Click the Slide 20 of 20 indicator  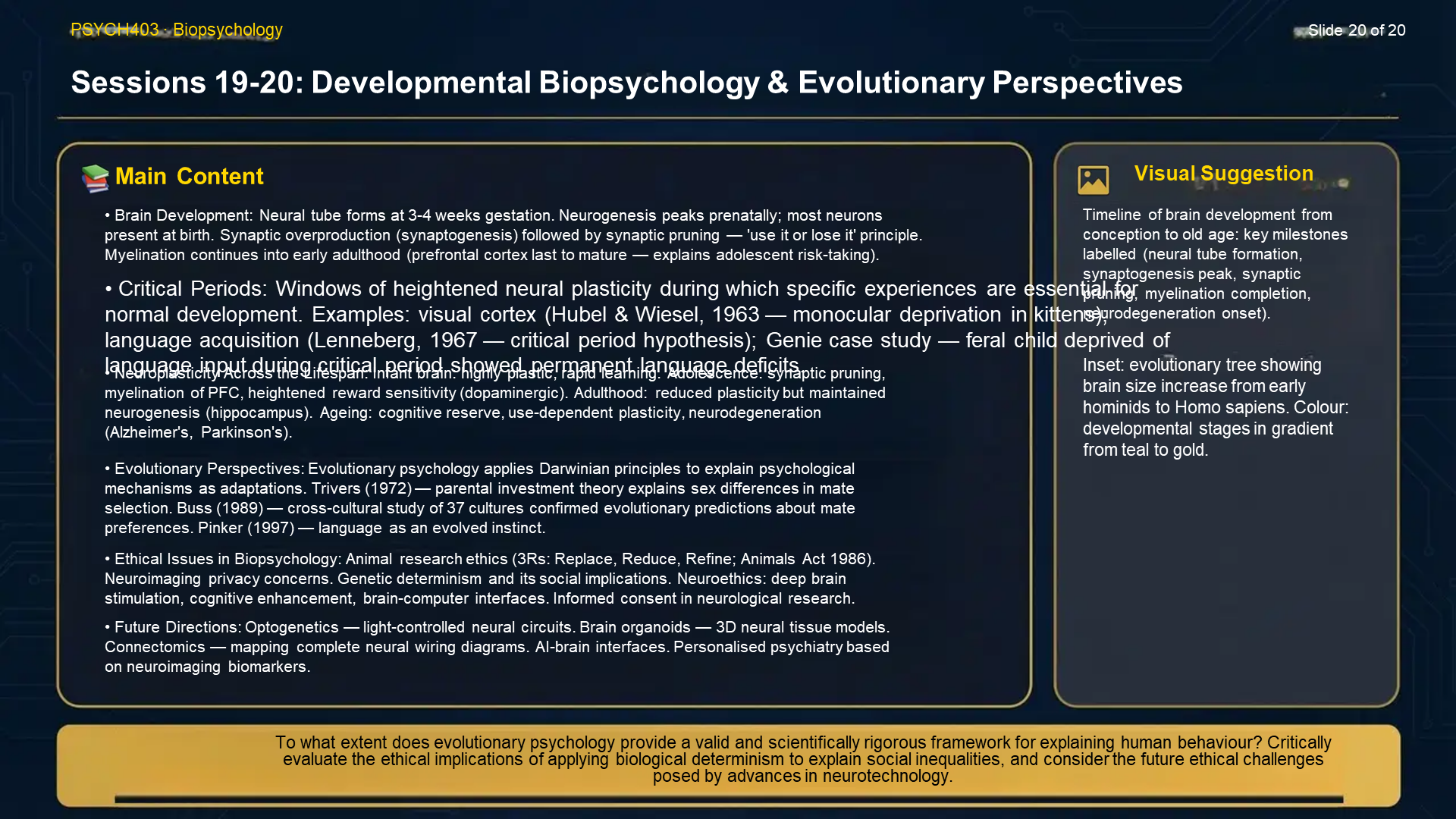click(1355, 31)
